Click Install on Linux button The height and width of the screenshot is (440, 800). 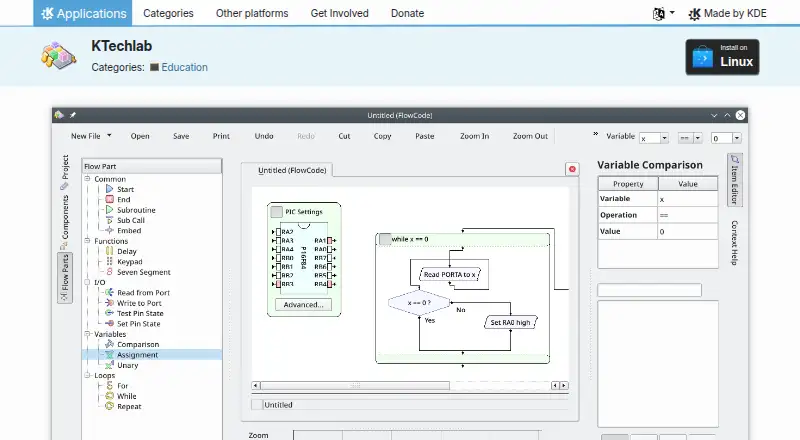click(x=722, y=57)
